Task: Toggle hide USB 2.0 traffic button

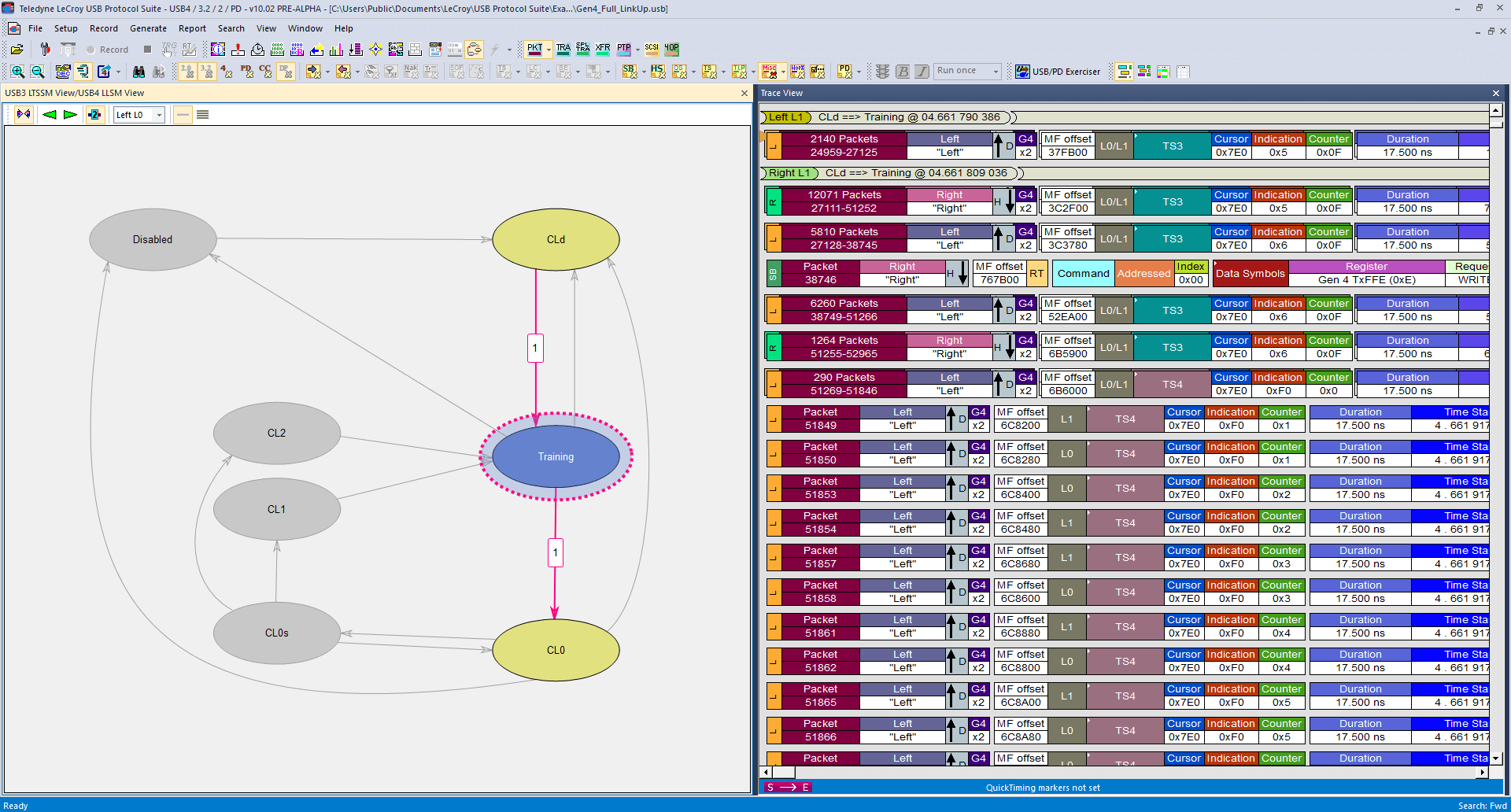Action: [188, 72]
